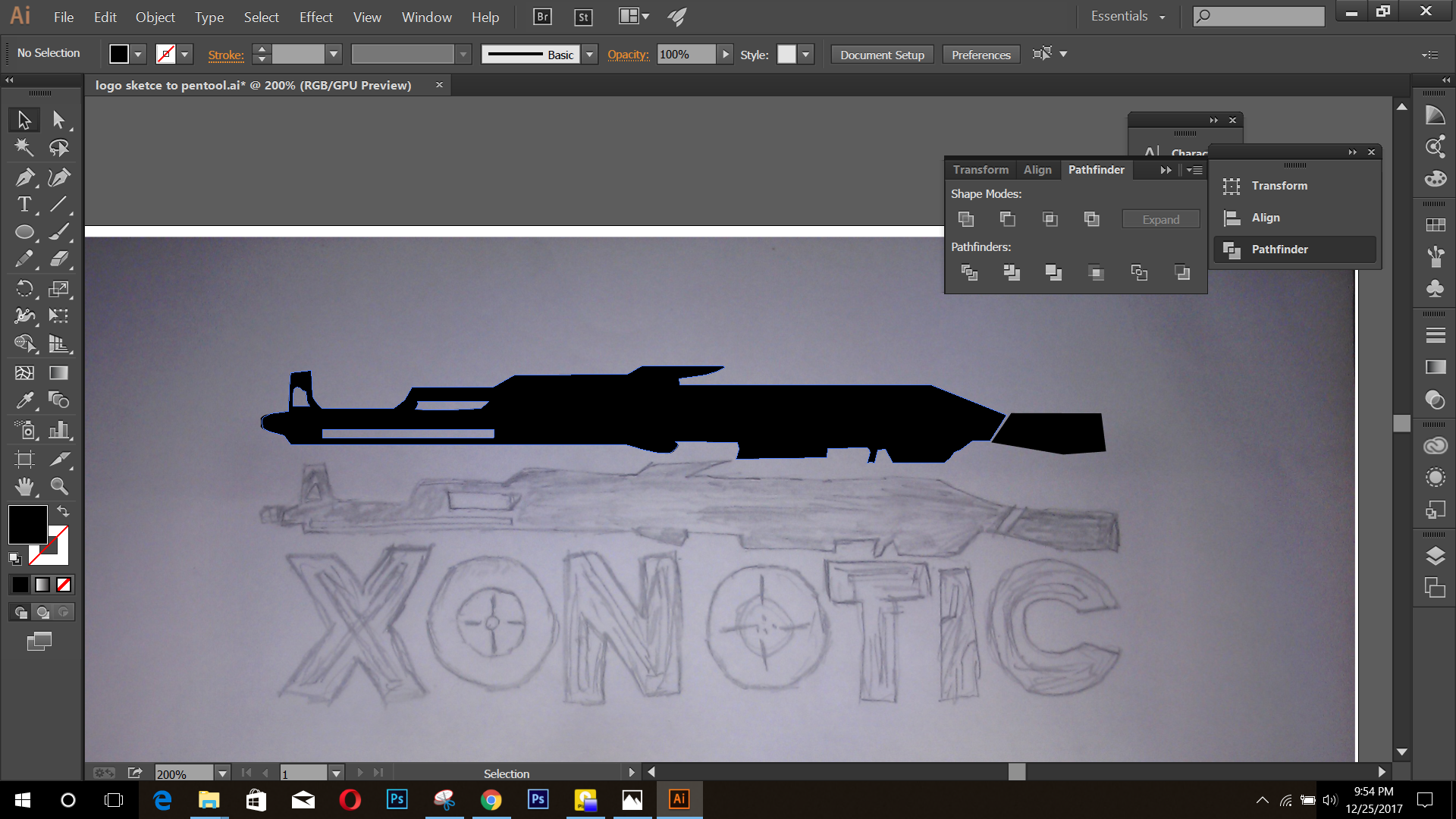Open the Basic brush definition dropdown
This screenshot has width=1456, height=819.
pos(589,55)
